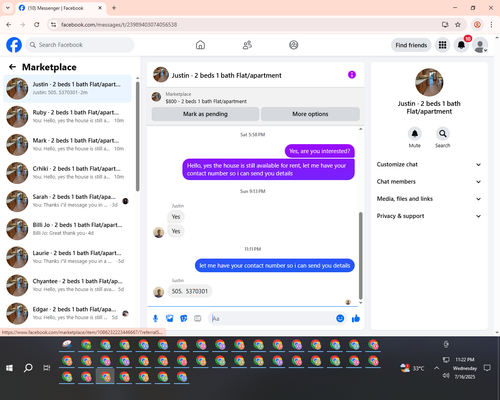Open Billi Jo conversation in list
500x400 pixels.
67,229
